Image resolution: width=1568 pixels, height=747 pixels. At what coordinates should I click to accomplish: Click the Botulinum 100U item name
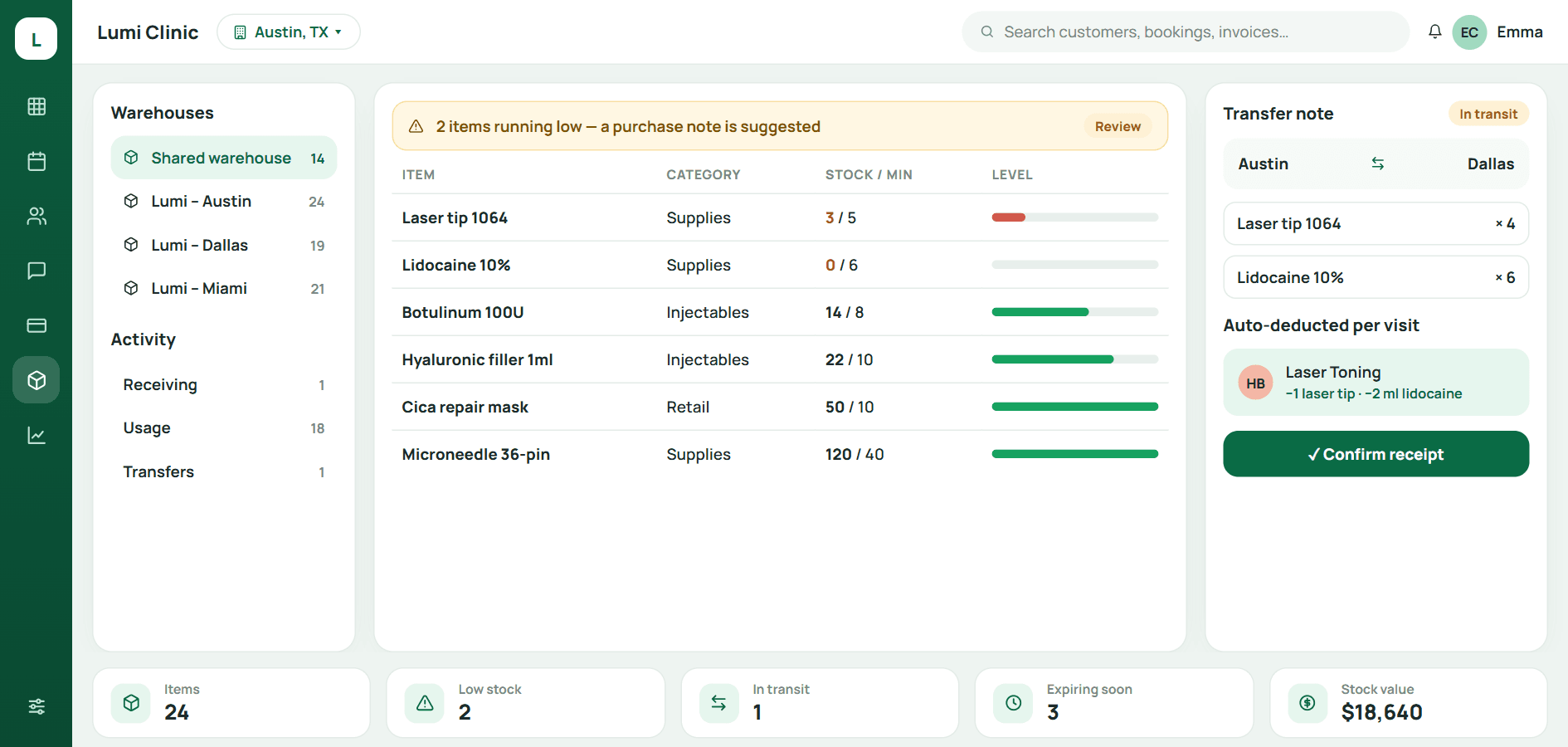click(463, 312)
